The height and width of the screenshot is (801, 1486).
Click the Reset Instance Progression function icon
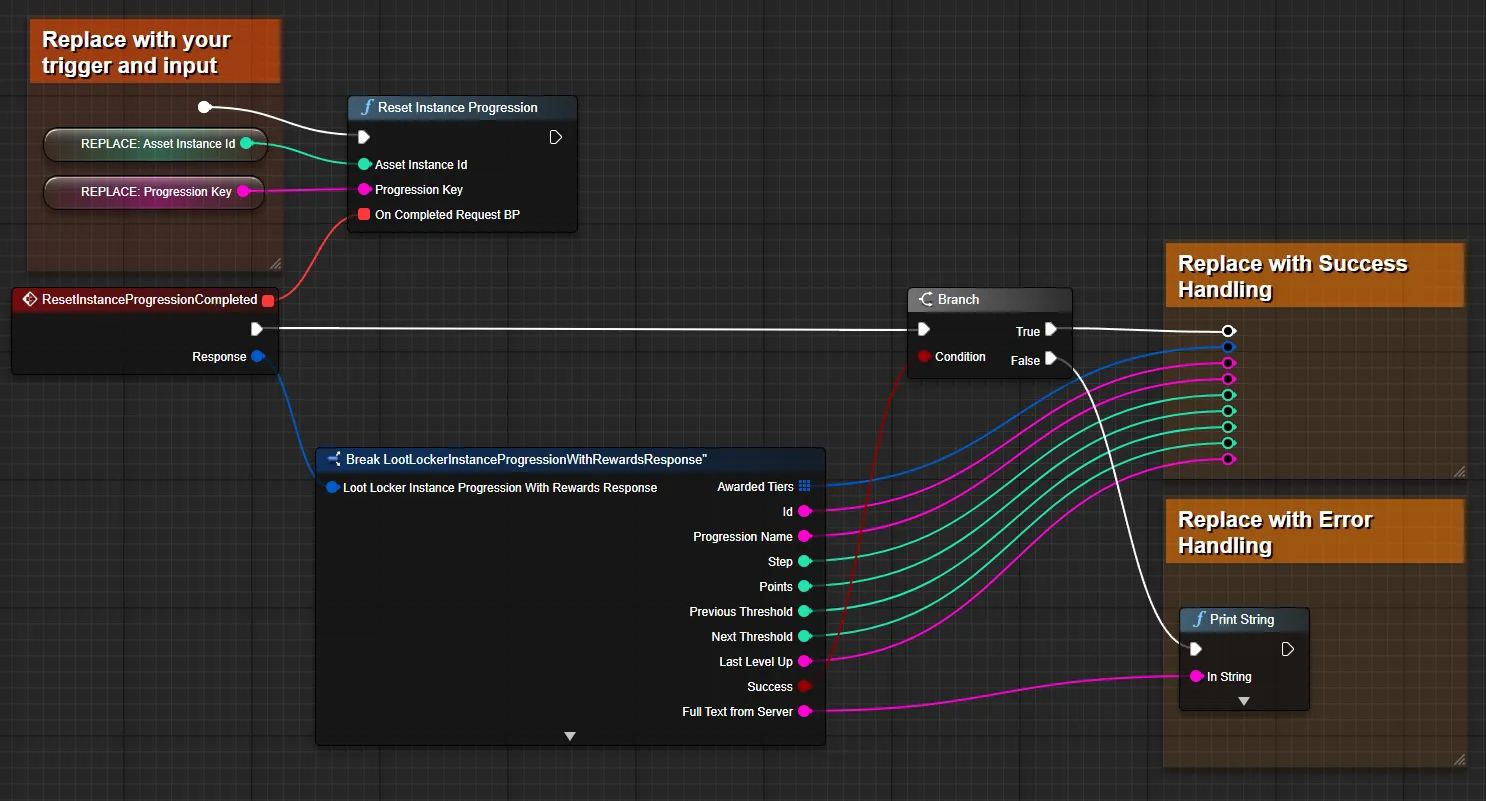[366, 108]
